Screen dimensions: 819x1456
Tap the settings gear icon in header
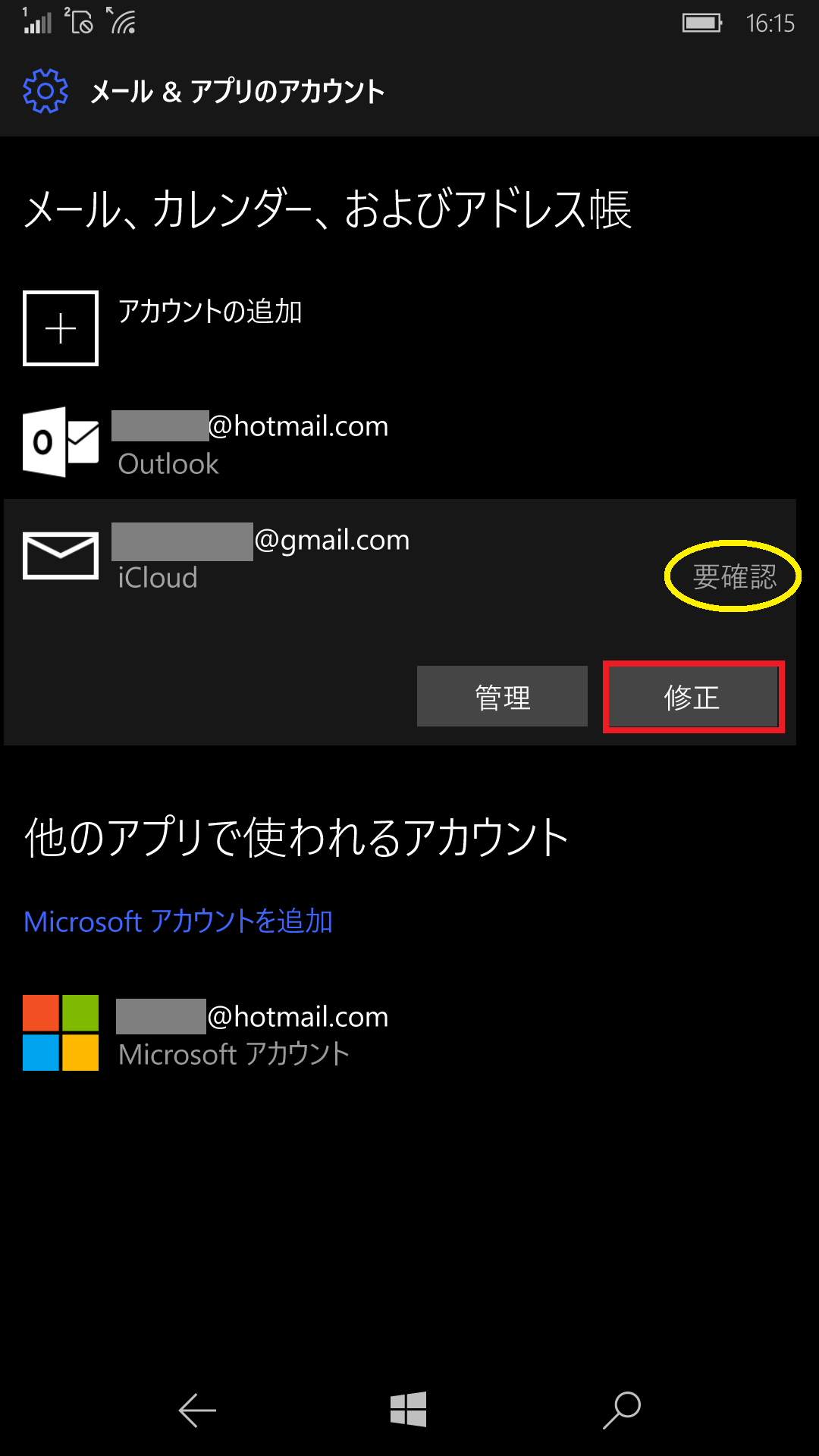[45, 91]
